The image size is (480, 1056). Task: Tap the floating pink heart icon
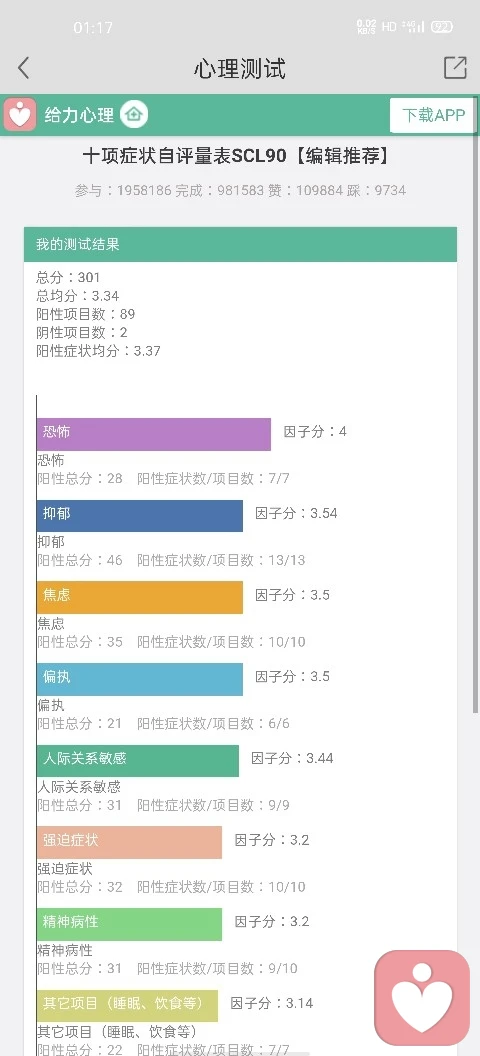(x=422, y=995)
